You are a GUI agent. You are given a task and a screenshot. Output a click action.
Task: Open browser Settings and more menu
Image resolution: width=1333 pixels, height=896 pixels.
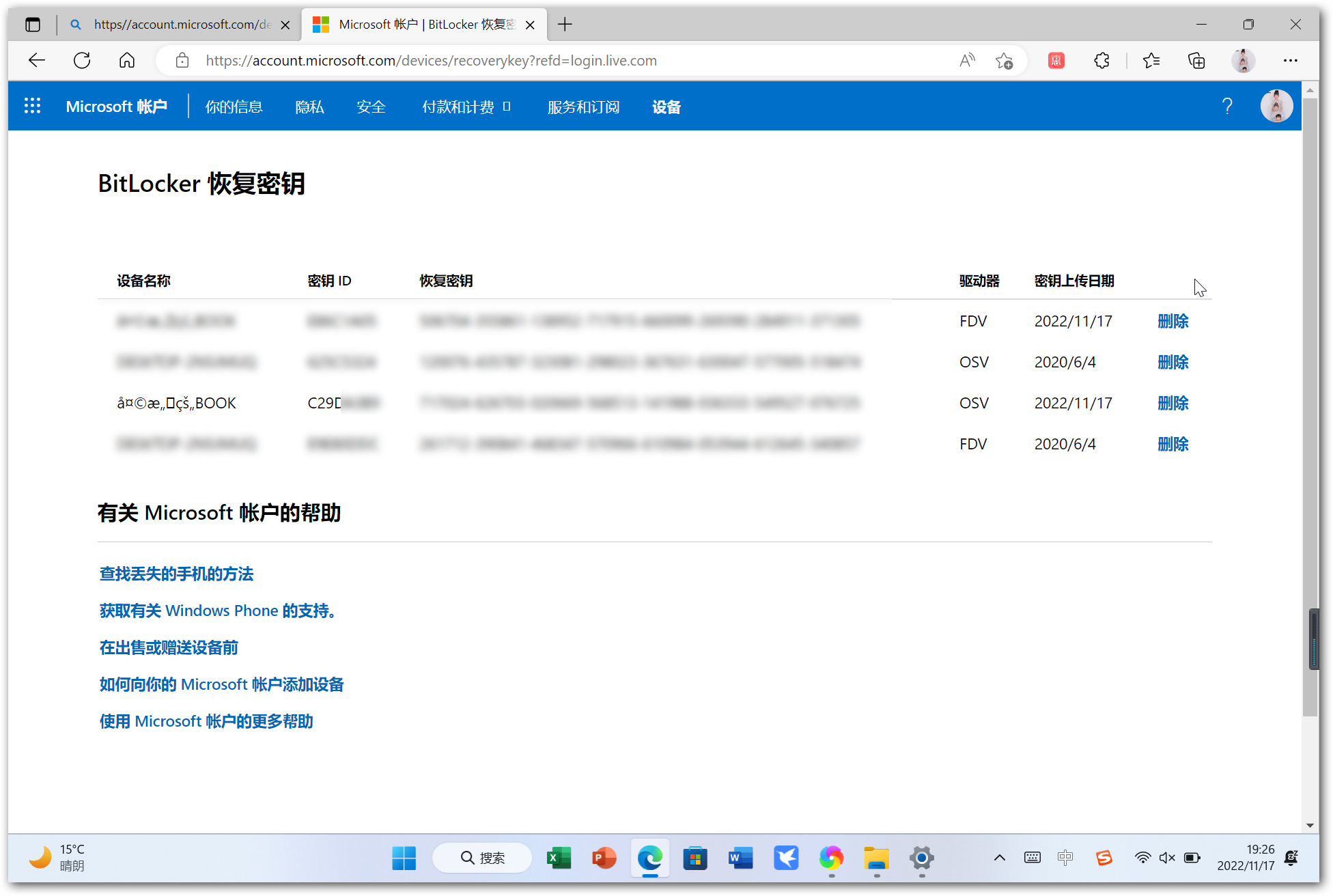point(1290,60)
